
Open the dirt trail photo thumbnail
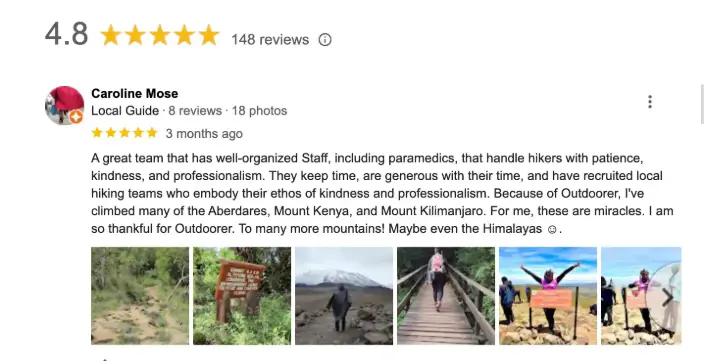click(140, 296)
